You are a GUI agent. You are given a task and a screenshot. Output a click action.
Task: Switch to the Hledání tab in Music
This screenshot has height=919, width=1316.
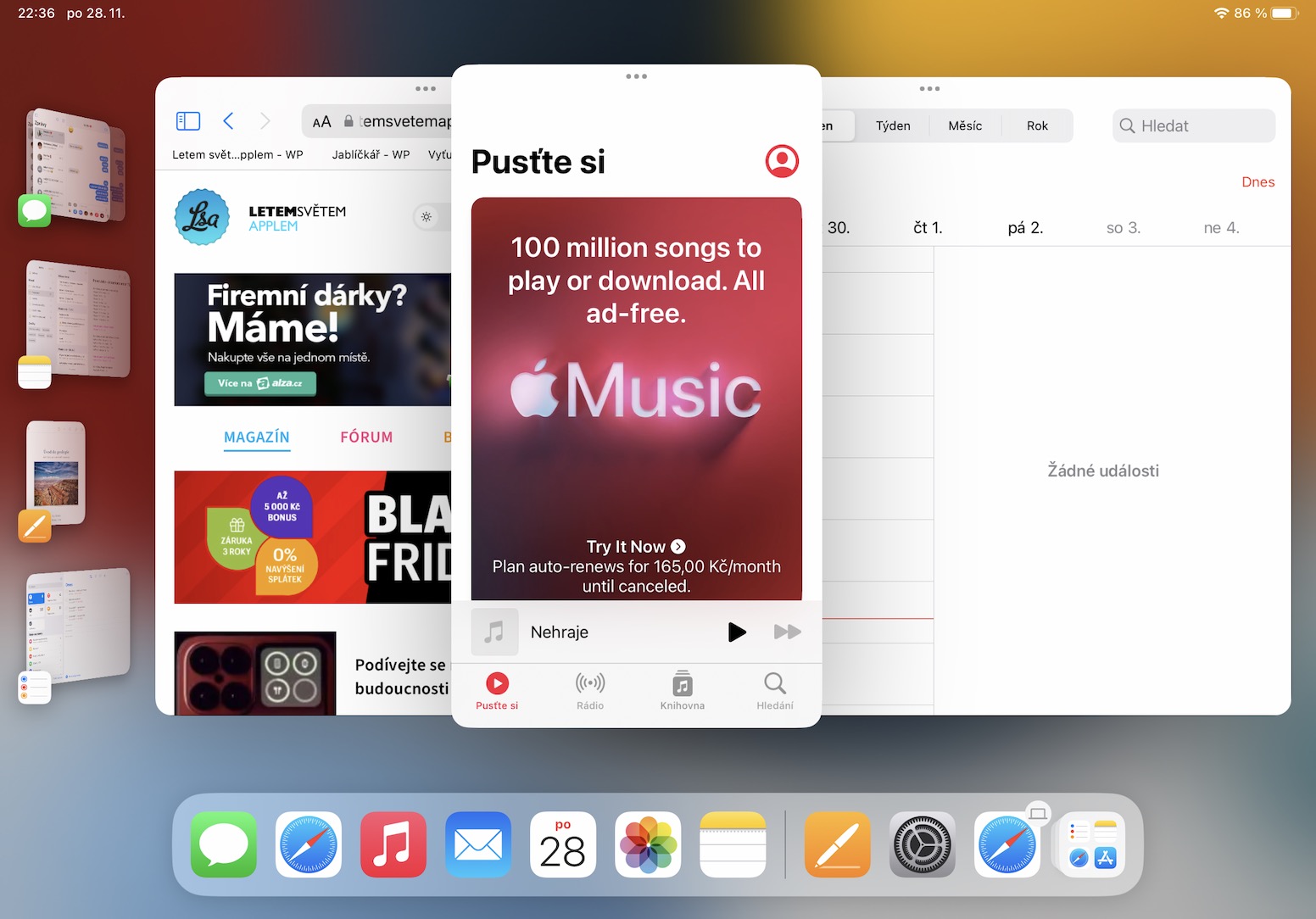(x=775, y=691)
